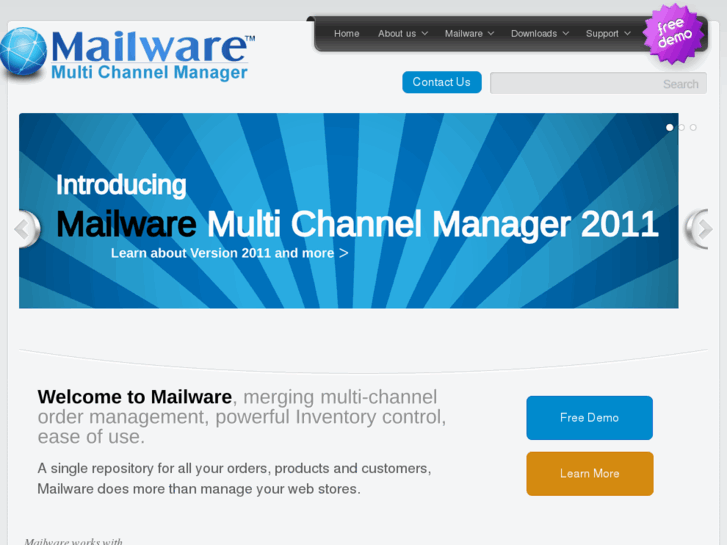Image resolution: width=727 pixels, height=545 pixels.
Task: Expand the About us dropdown chevron
Action: click(425, 33)
